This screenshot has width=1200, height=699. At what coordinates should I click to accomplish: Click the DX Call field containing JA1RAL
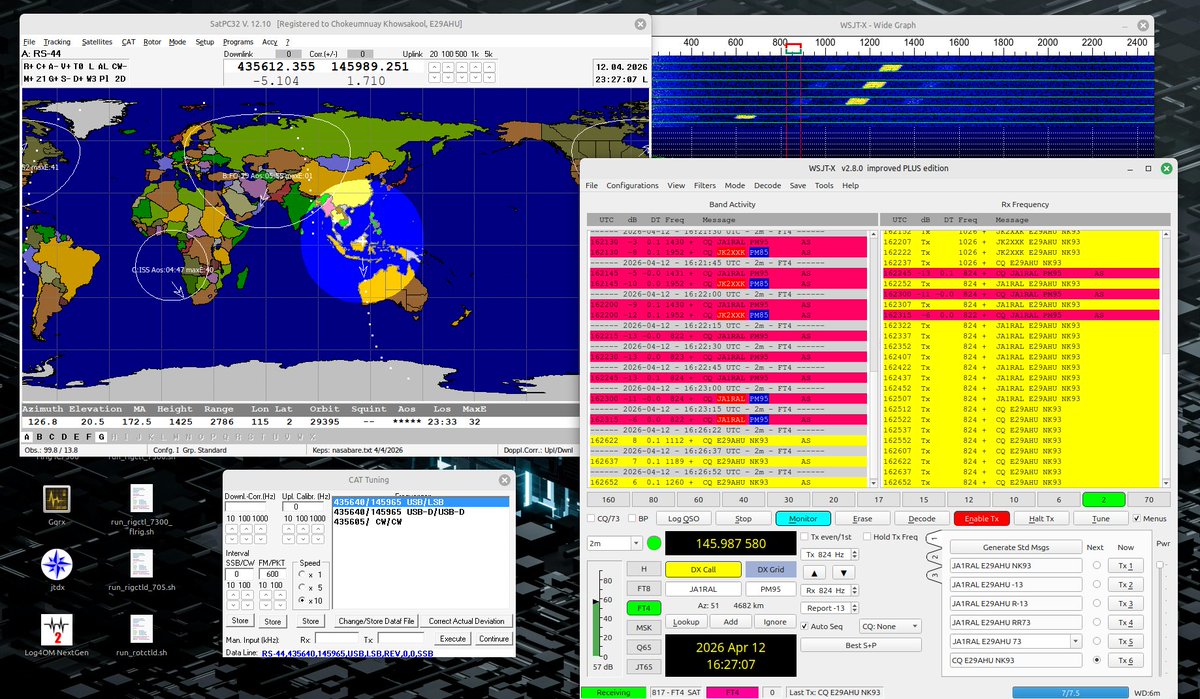click(x=703, y=589)
